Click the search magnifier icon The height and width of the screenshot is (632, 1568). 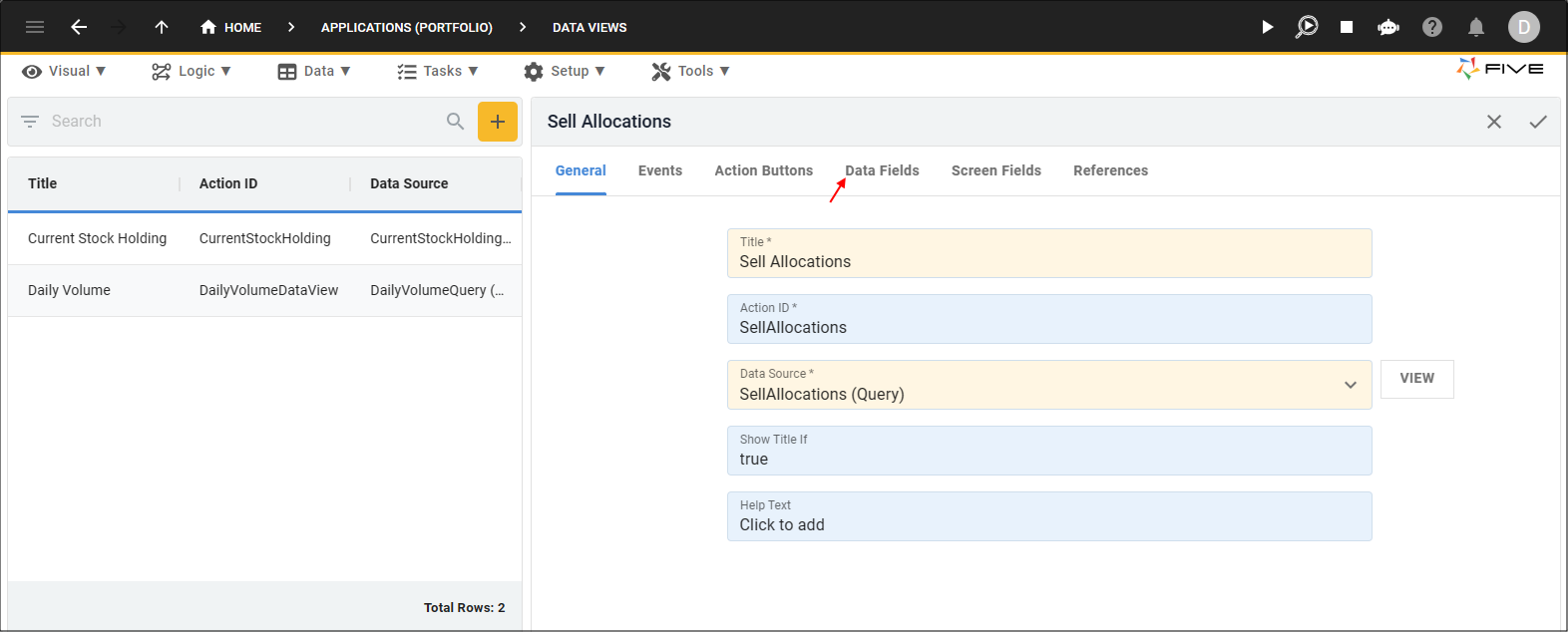(455, 121)
